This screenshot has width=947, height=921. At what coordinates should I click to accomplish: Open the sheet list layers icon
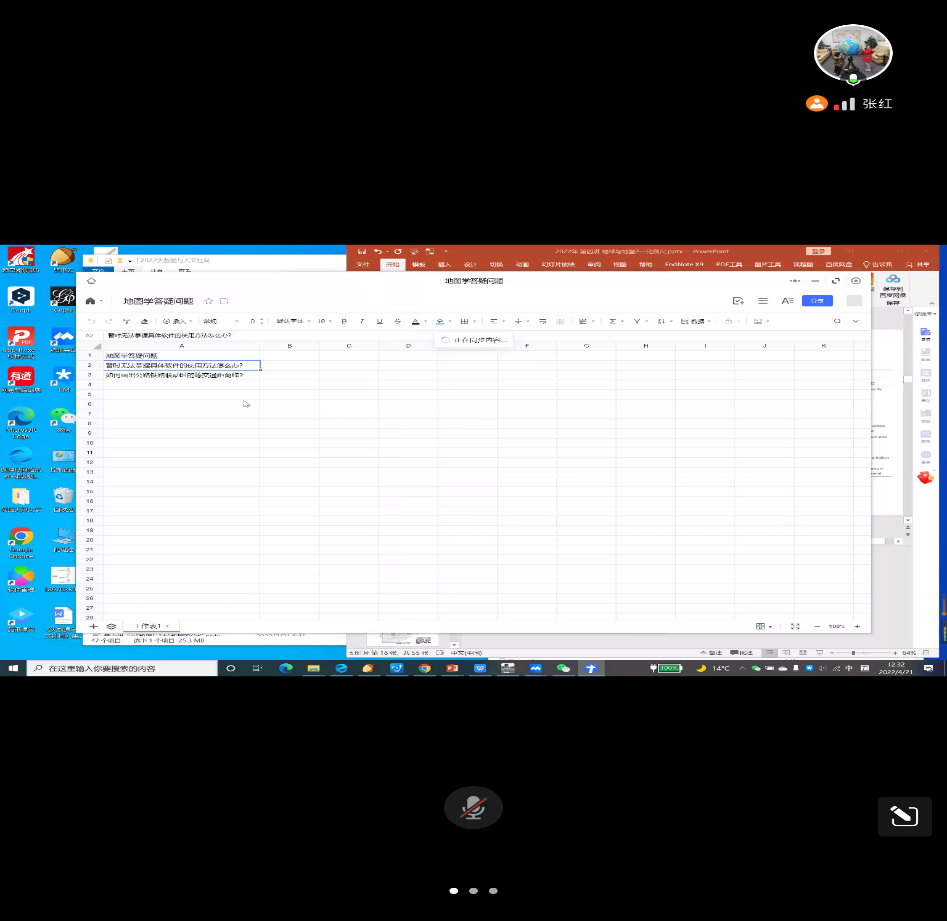tap(111, 626)
